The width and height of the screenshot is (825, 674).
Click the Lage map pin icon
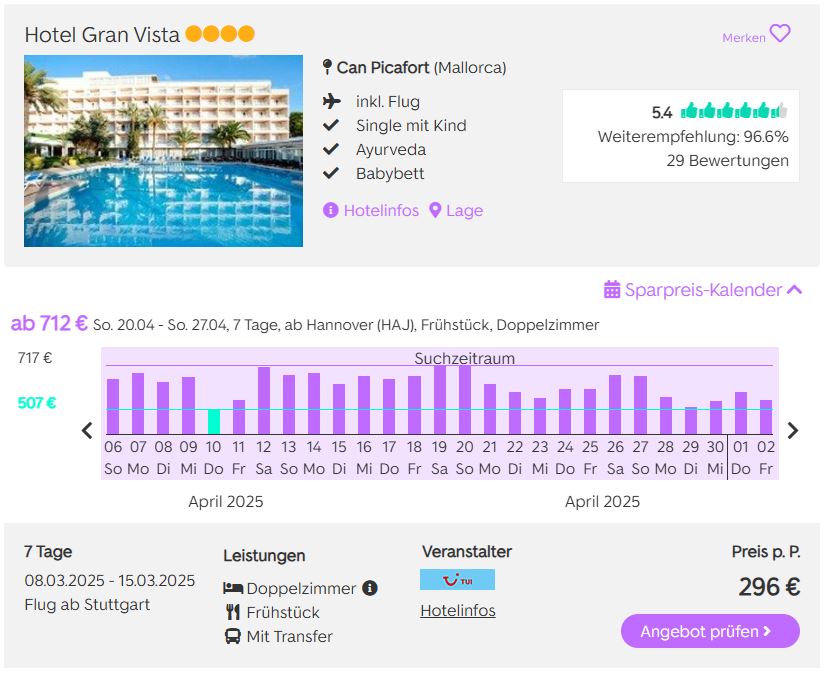coord(435,210)
